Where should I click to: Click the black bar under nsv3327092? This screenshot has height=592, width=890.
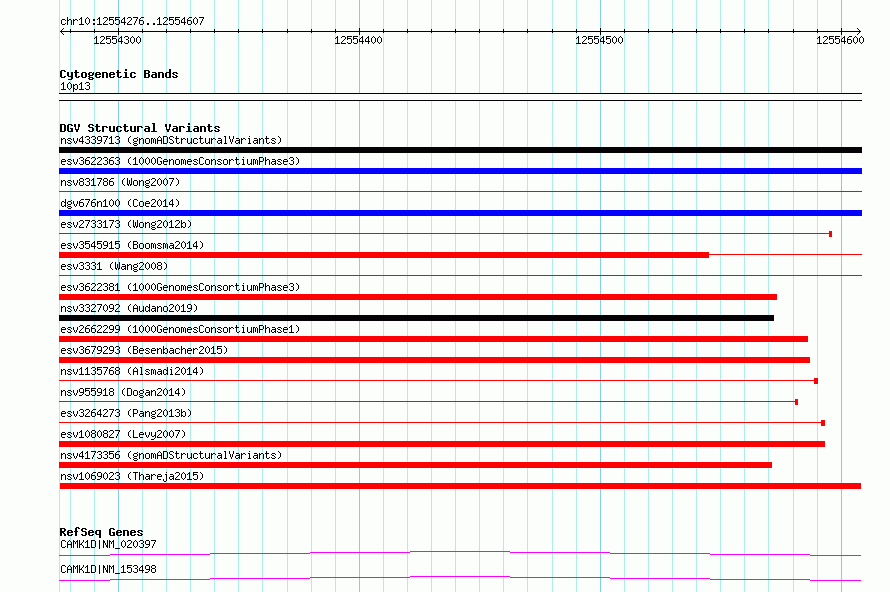[417, 318]
